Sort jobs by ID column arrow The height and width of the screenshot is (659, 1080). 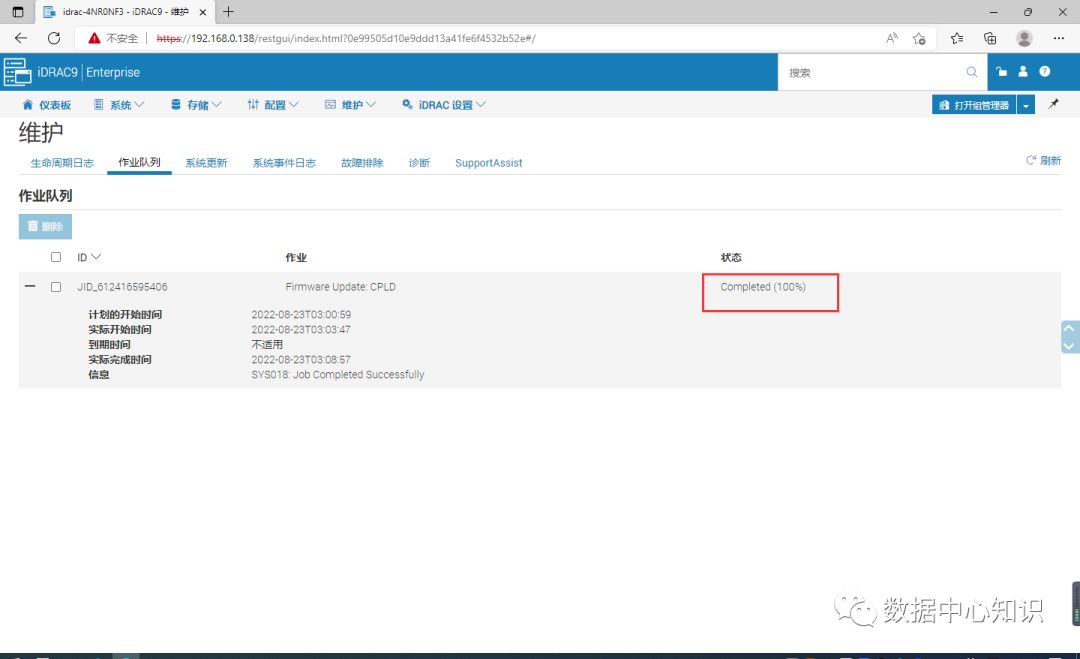[96, 257]
